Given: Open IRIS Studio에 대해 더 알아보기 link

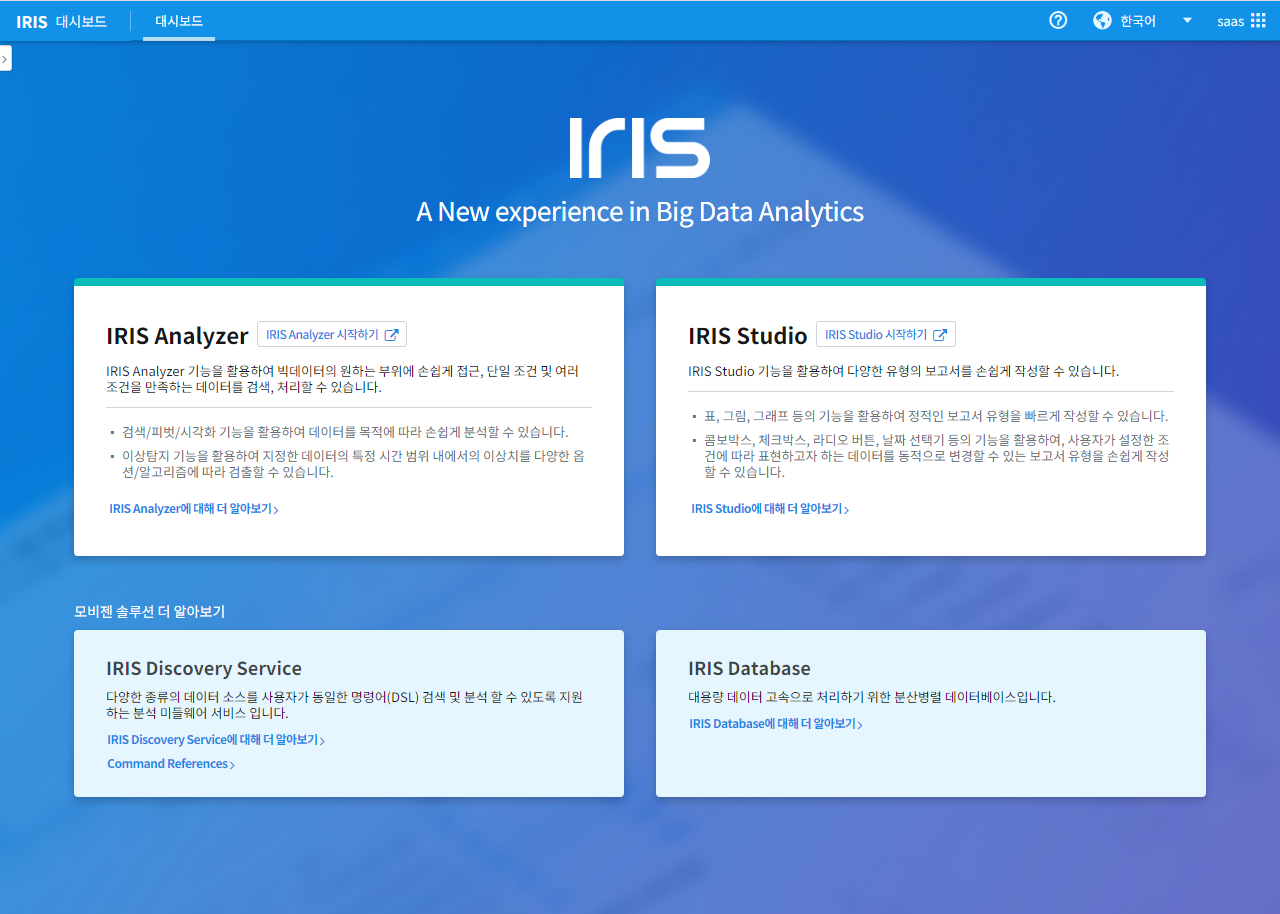Looking at the screenshot, I should (x=770, y=509).
